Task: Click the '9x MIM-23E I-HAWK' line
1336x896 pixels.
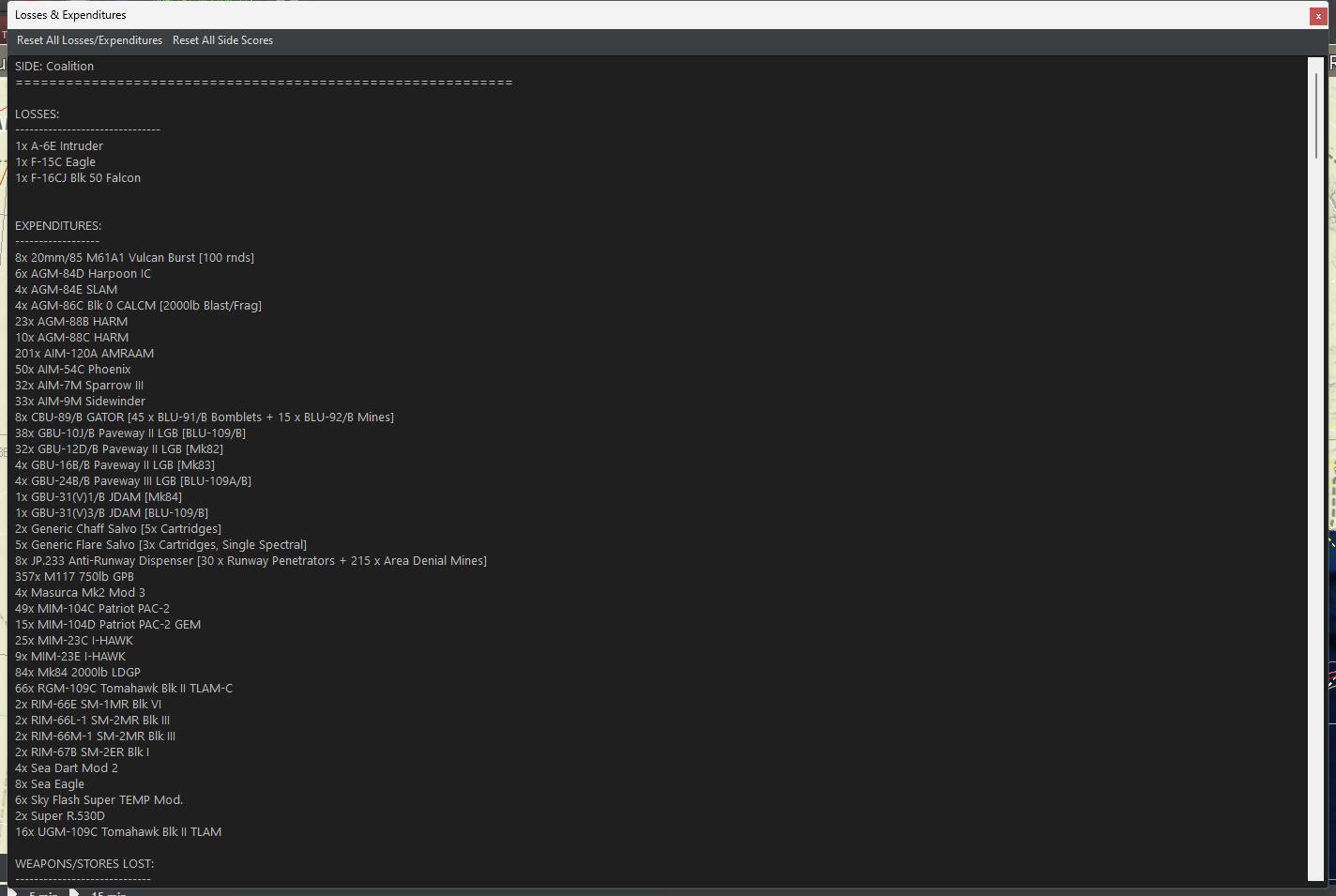Action: pyautogui.click(x=70, y=657)
